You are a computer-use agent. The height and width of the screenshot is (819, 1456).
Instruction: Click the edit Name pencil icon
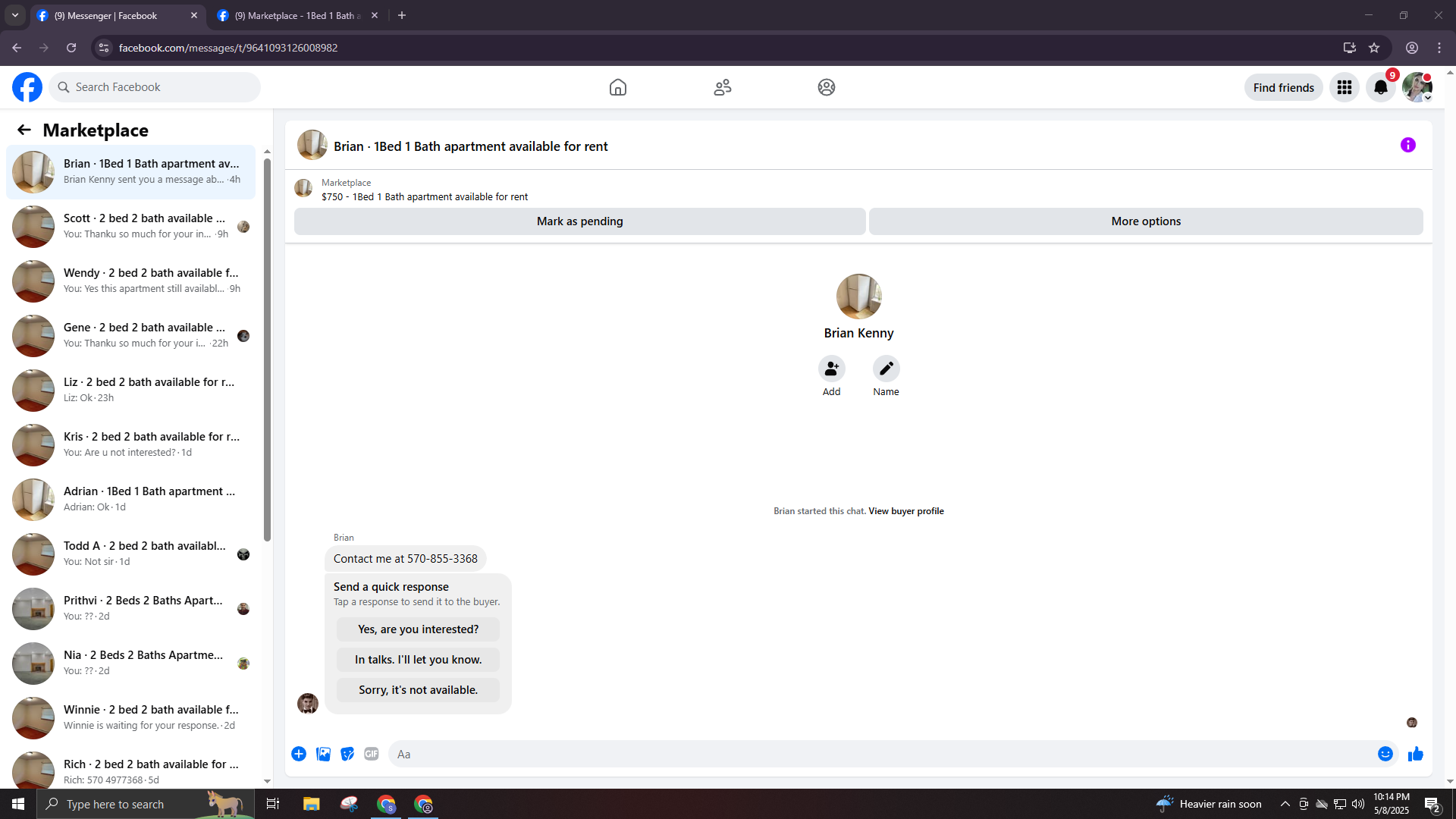tap(886, 369)
